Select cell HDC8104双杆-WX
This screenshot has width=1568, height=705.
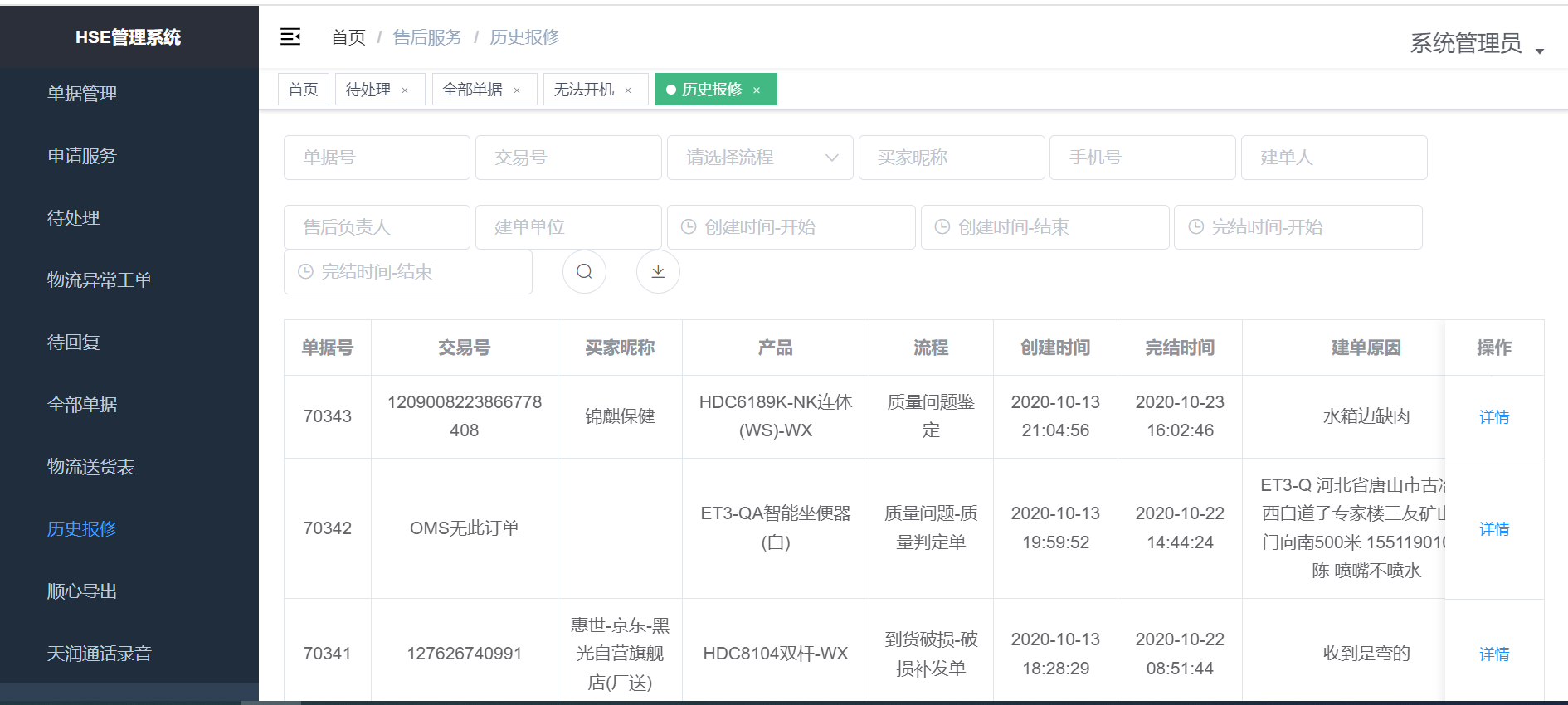pyautogui.click(x=775, y=654)
